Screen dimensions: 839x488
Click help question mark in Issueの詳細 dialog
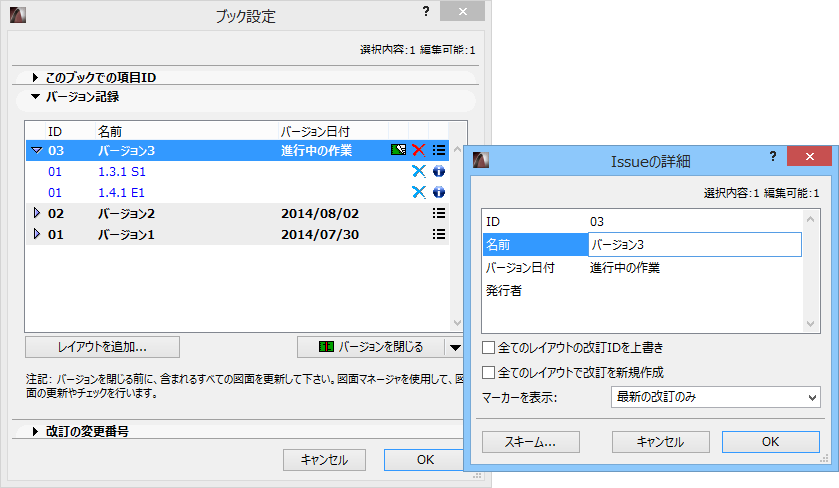773,156
